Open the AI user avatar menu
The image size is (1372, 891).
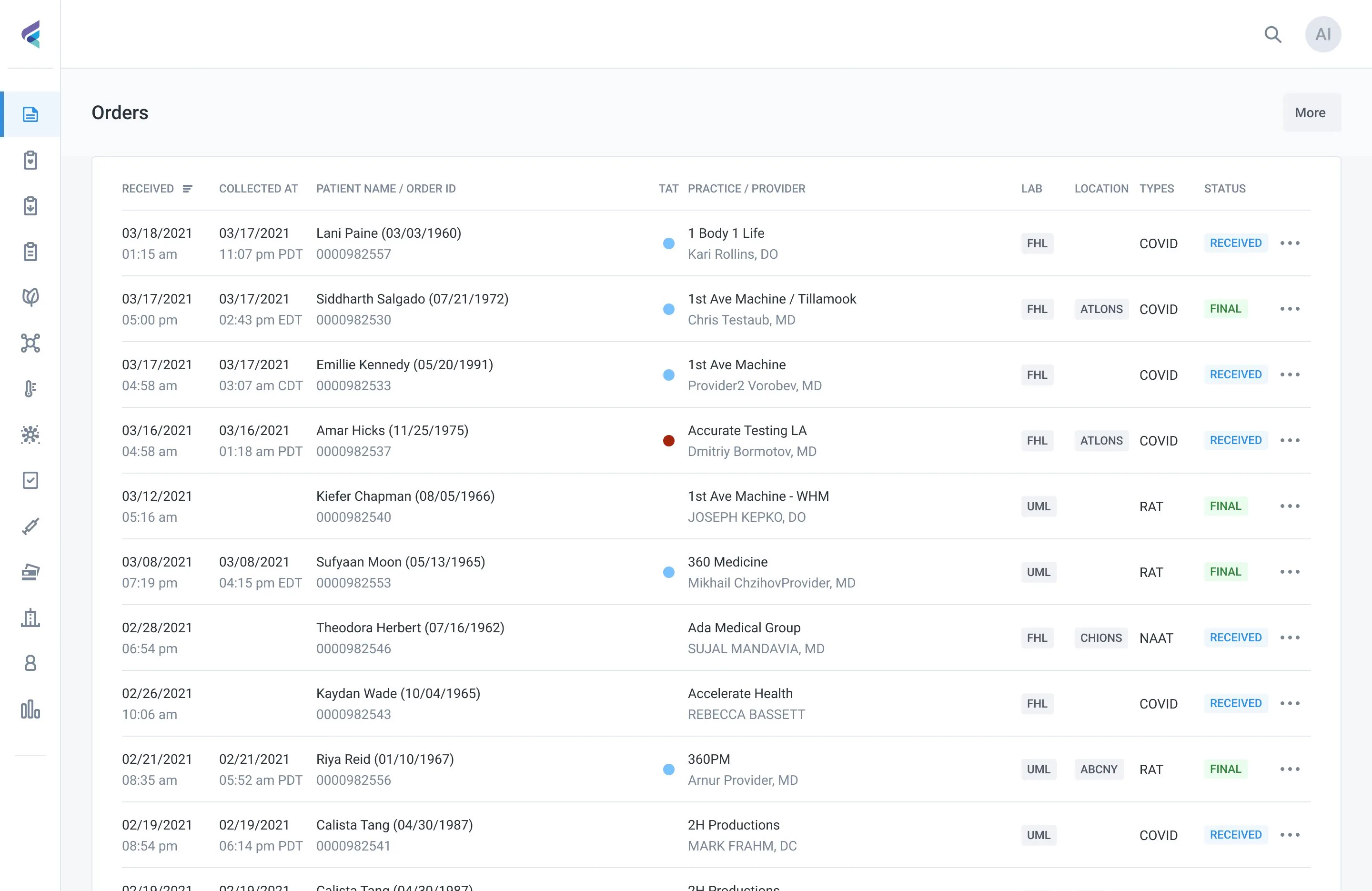[x=1323, y=35]
